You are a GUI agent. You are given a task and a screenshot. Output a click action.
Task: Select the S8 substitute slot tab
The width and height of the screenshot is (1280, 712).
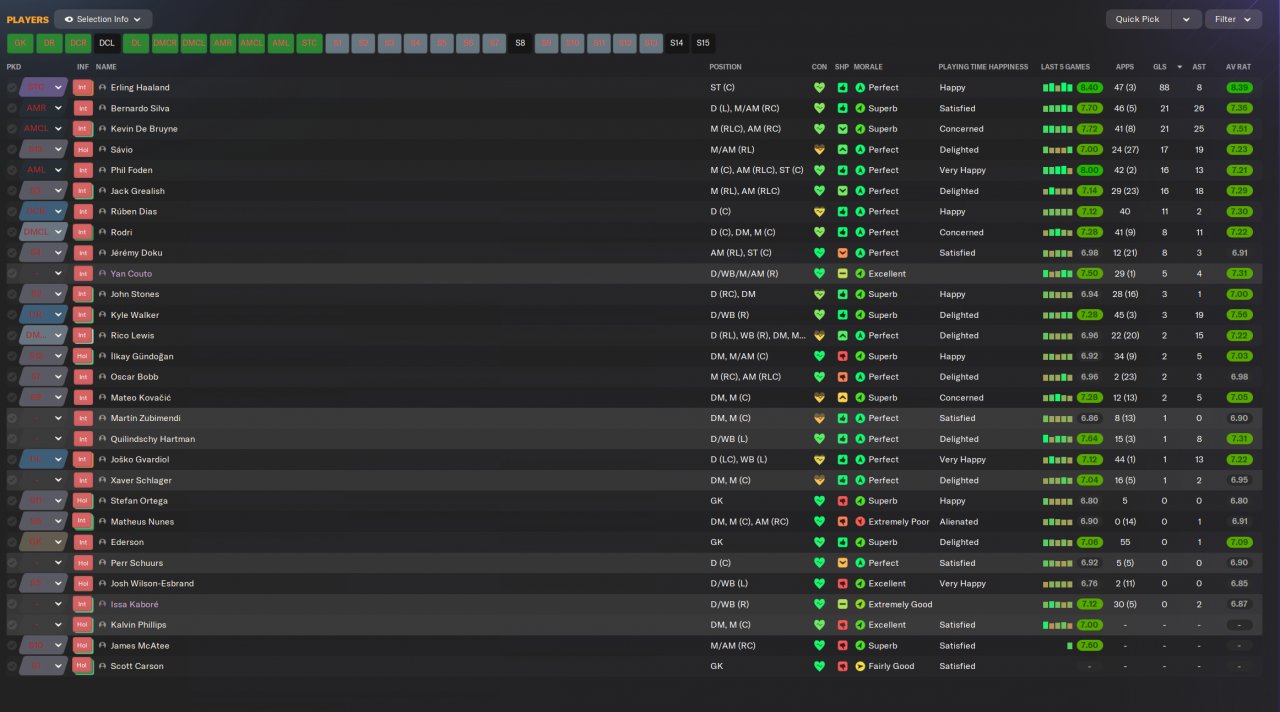520,43
